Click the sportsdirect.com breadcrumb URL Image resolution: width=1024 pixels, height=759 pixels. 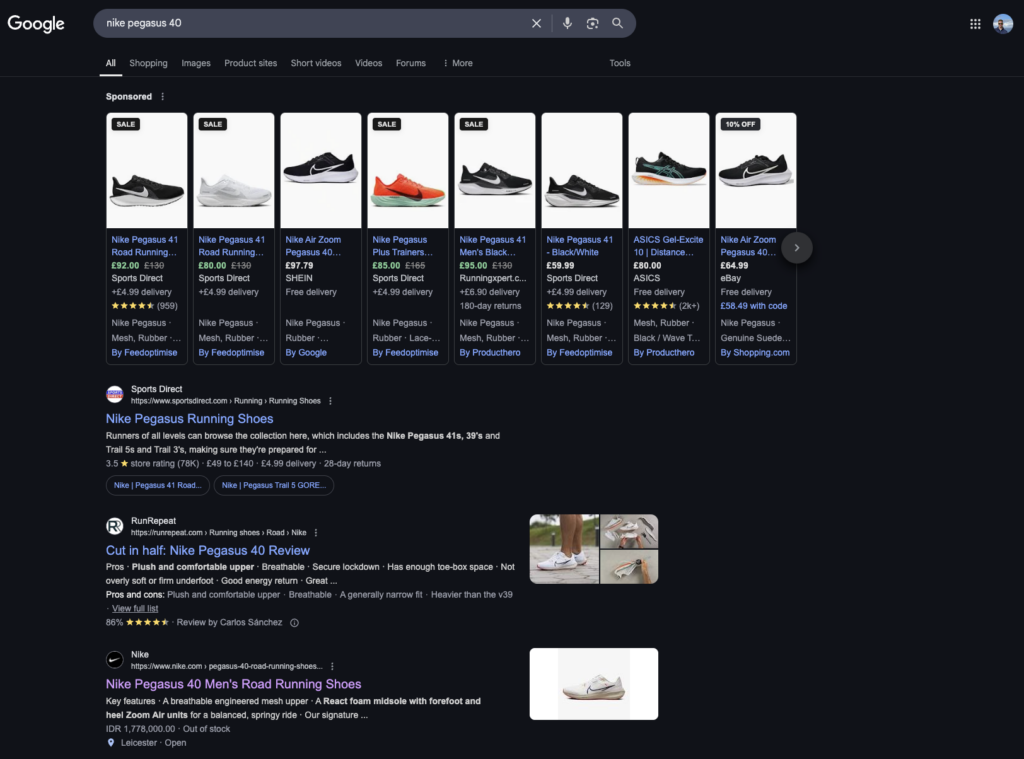point(225,401)
